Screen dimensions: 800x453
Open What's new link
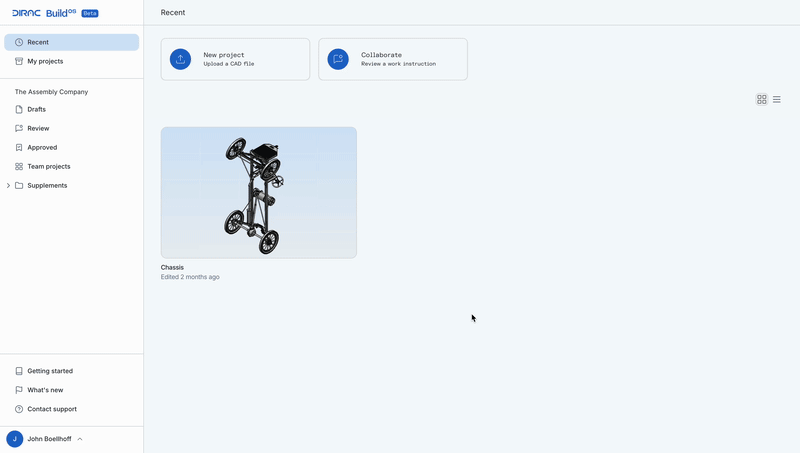pos(71,390)
